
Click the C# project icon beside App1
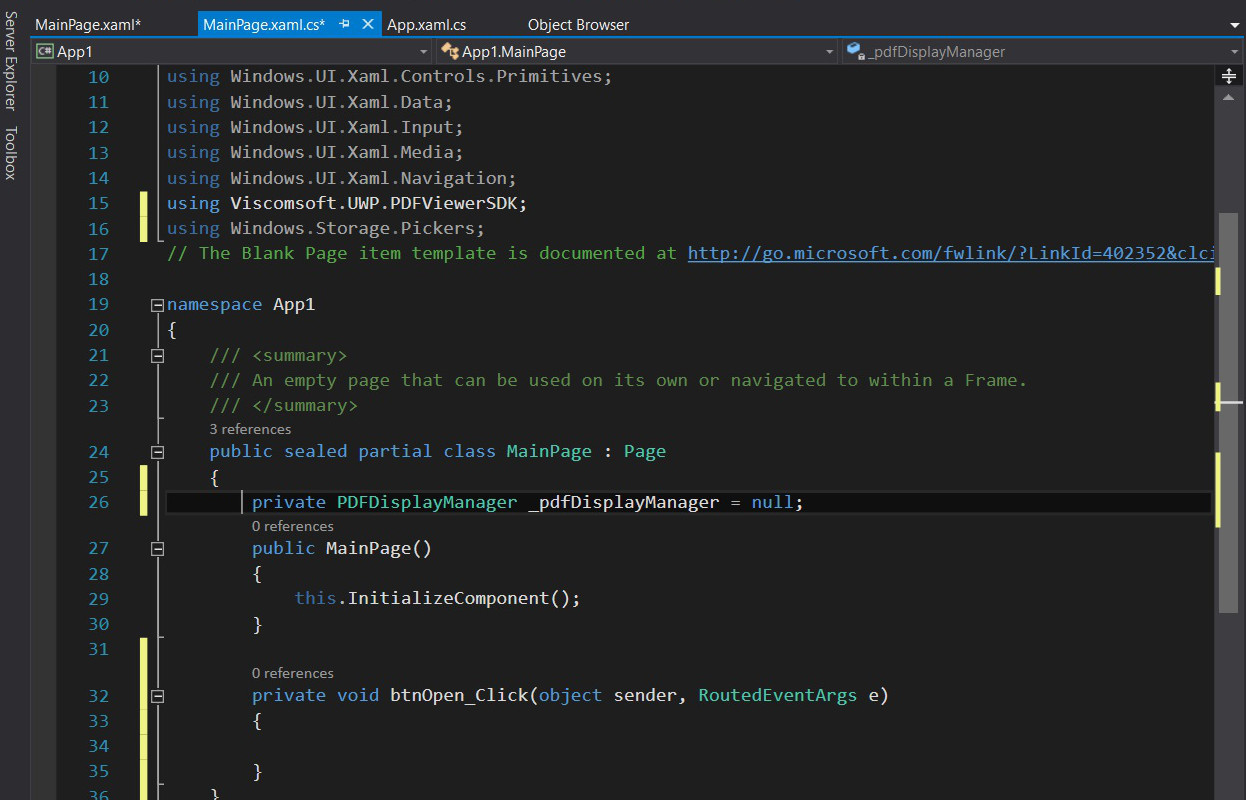(44, 51)
